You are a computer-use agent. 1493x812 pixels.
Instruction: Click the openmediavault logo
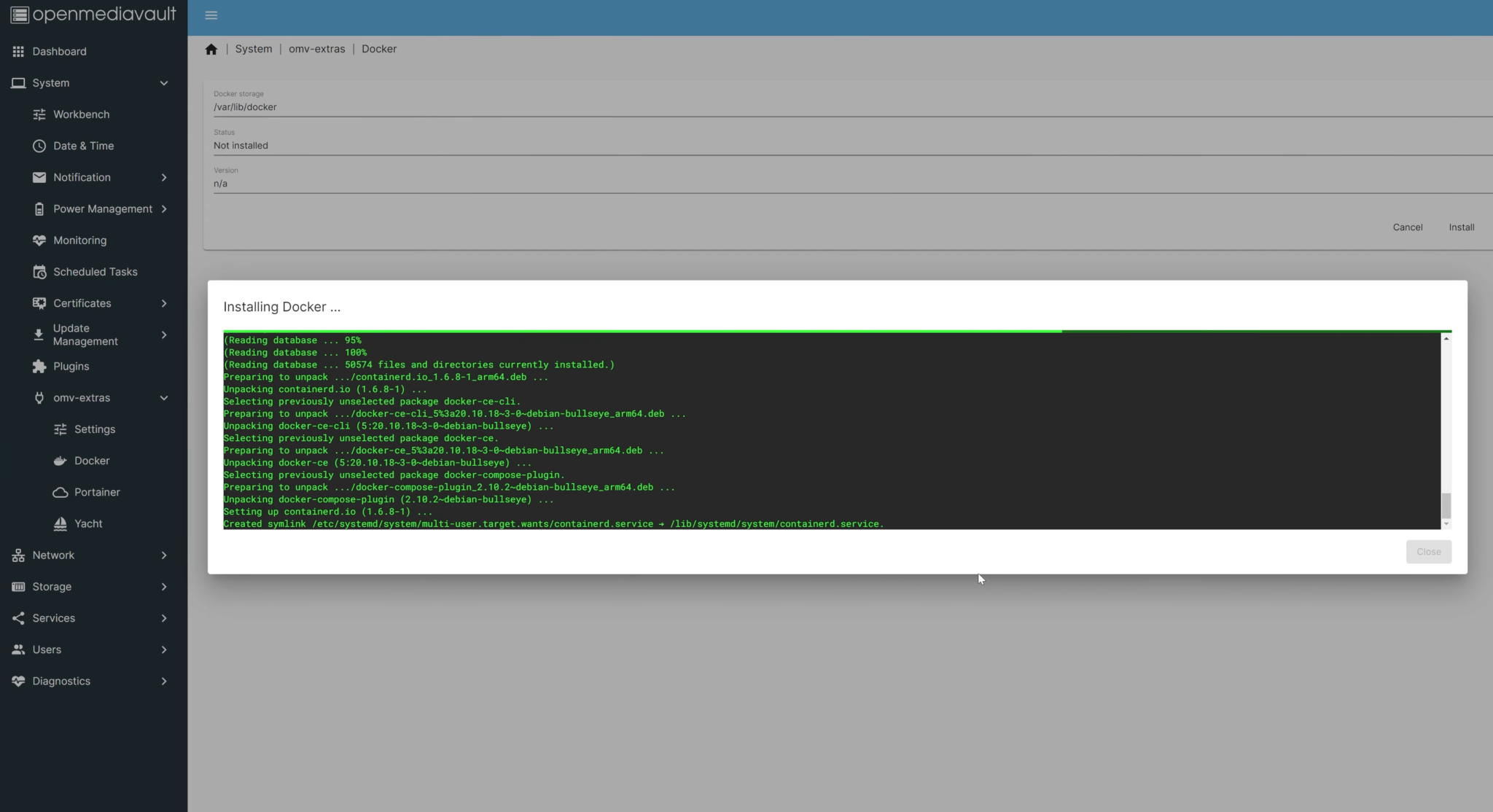pos(93,15)
